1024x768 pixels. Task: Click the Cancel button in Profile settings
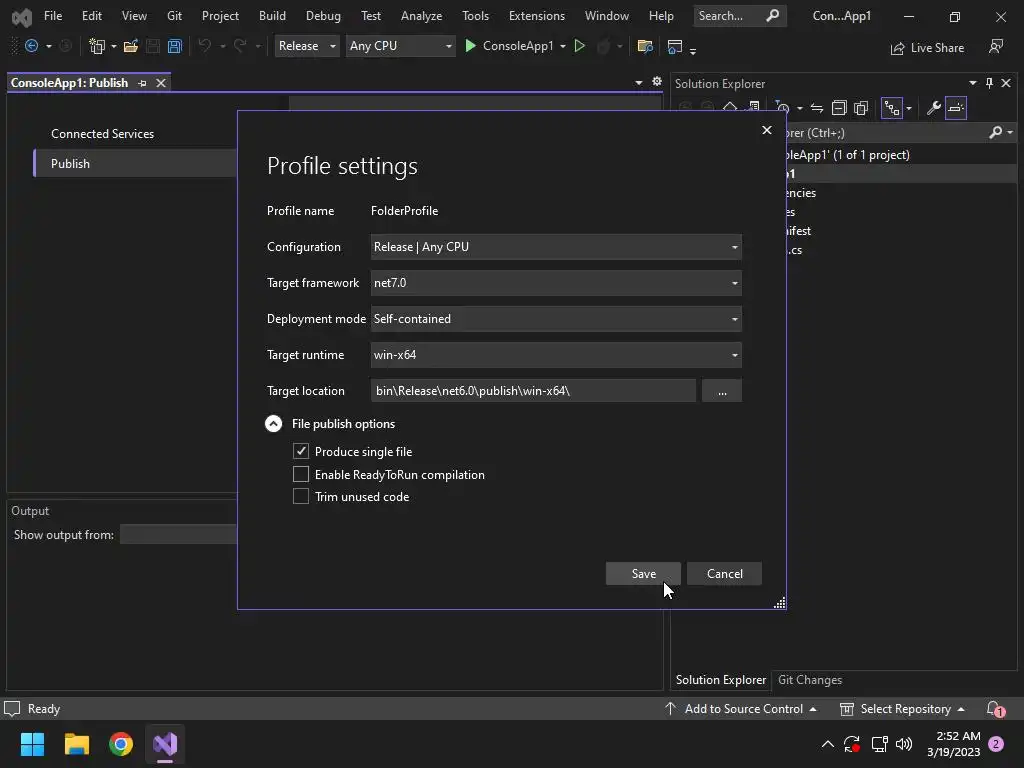[724, 573]
